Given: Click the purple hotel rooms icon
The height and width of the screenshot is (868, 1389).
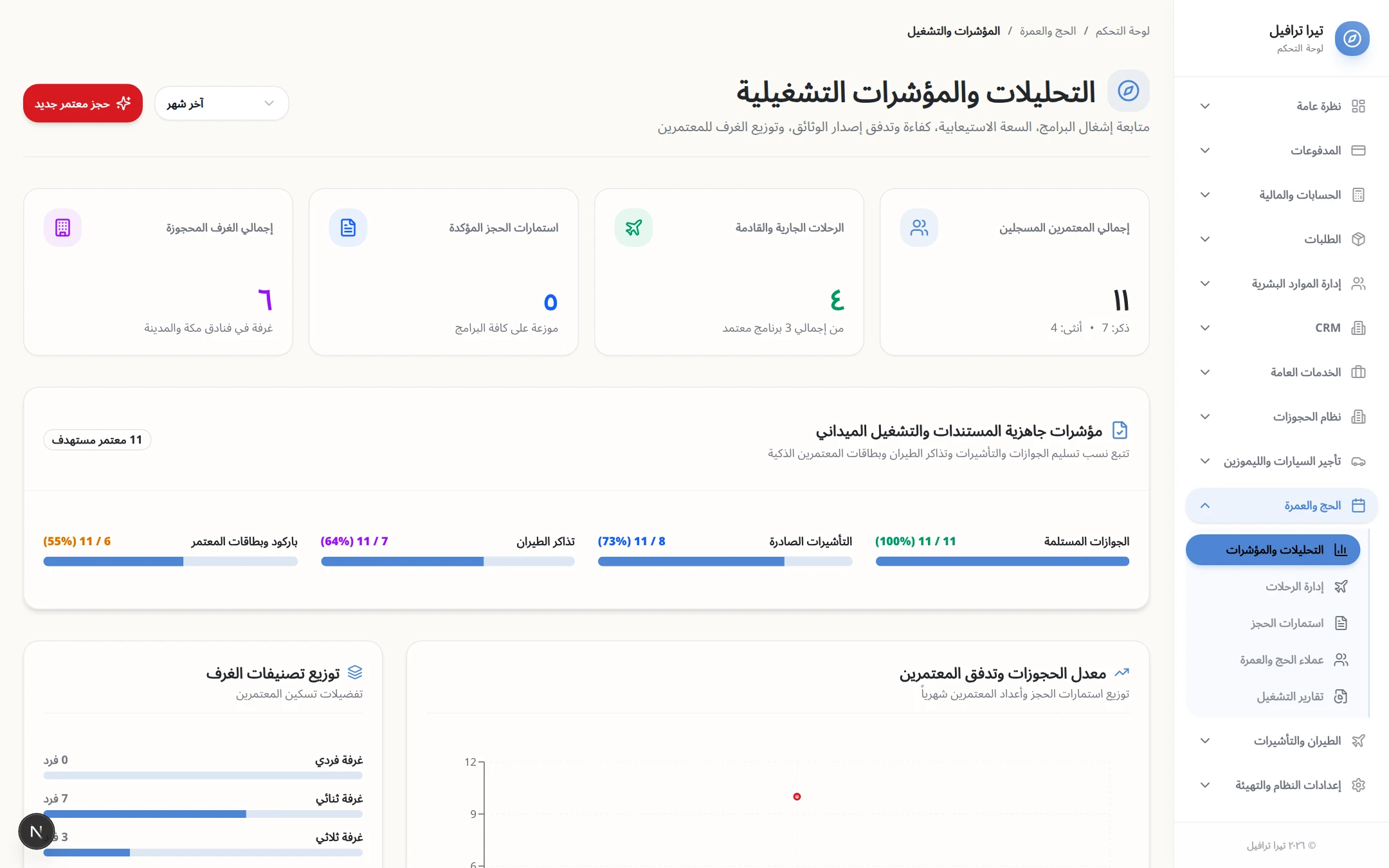Looking at the screenshot, I should (x=62, y=228).
